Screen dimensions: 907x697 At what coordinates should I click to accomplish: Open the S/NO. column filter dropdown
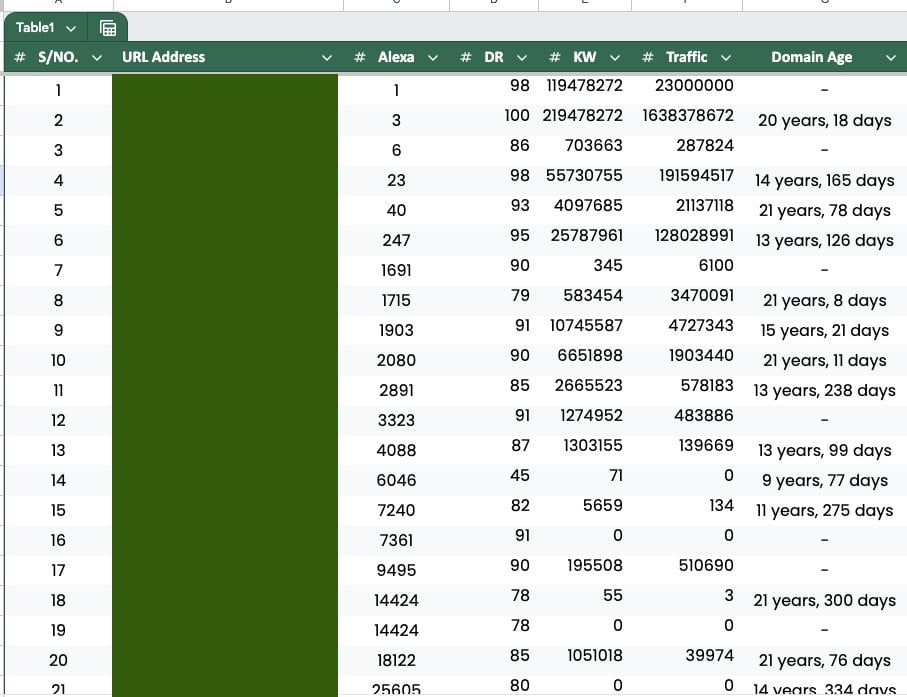97,57
